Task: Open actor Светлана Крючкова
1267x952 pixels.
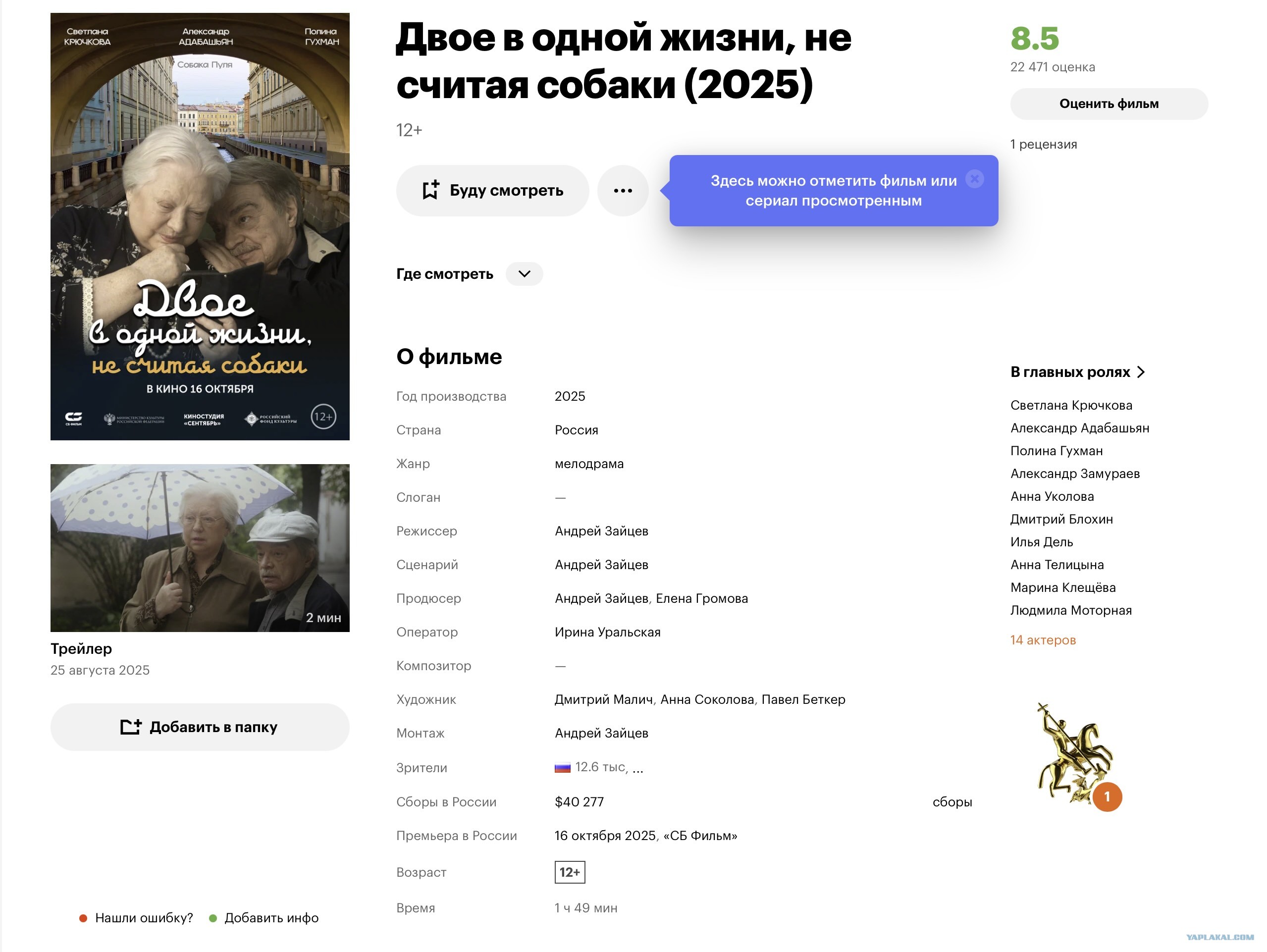Action: point(1071,405)
